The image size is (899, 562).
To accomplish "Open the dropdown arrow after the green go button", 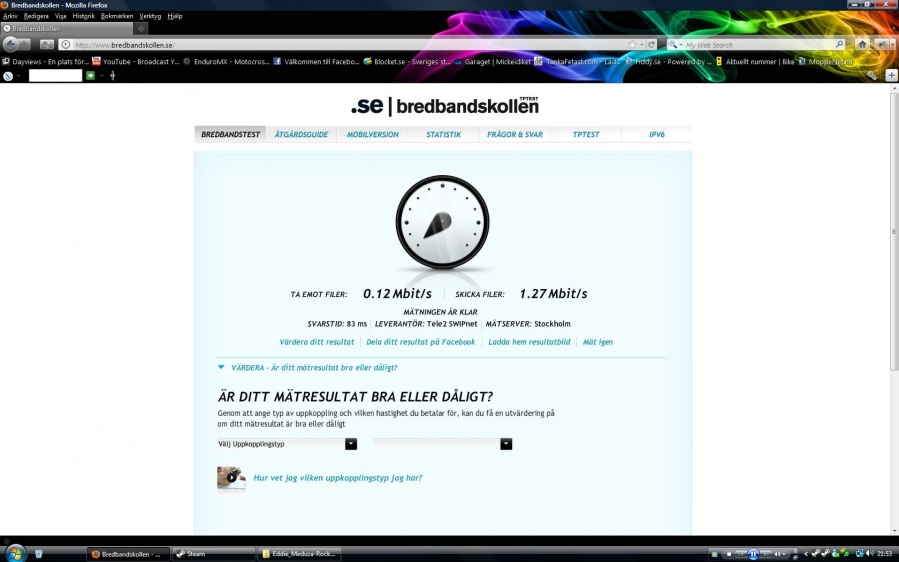I will 101,76.
